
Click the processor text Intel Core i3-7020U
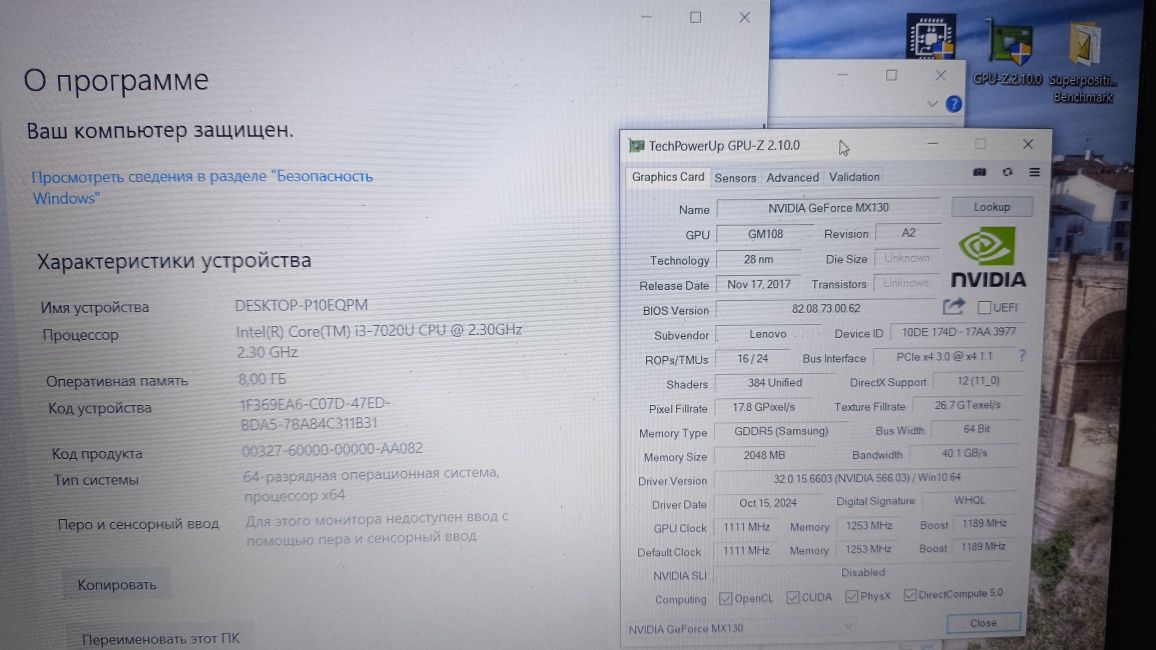coord(379,341)
